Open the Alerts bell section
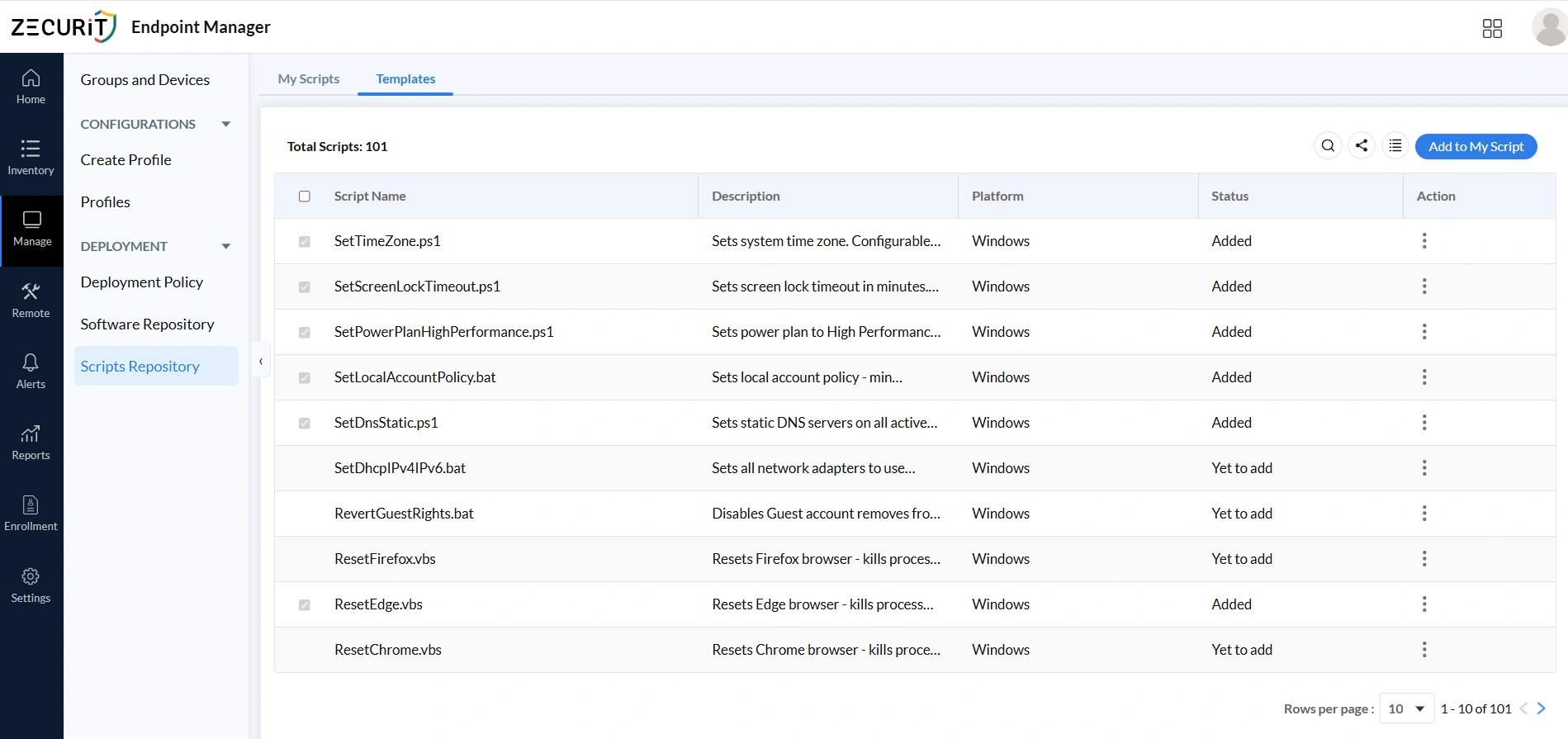The height and width of the screenshot is (739, 1568). coord(31,372)
